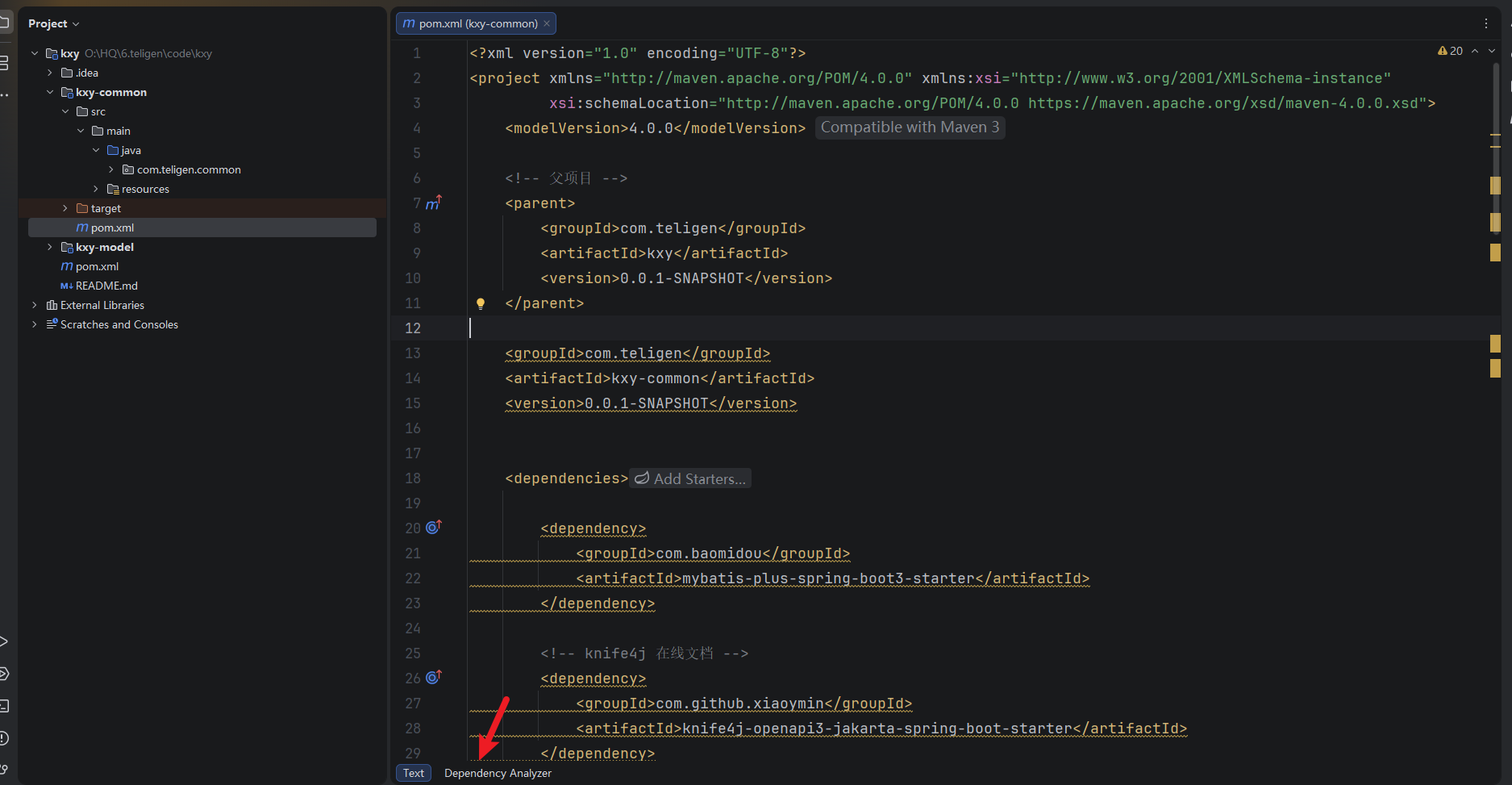Viewport: 1512px width, 785px height.
Task: Click the modelVersion 4.0.0 text
Action: coord(651,128)
